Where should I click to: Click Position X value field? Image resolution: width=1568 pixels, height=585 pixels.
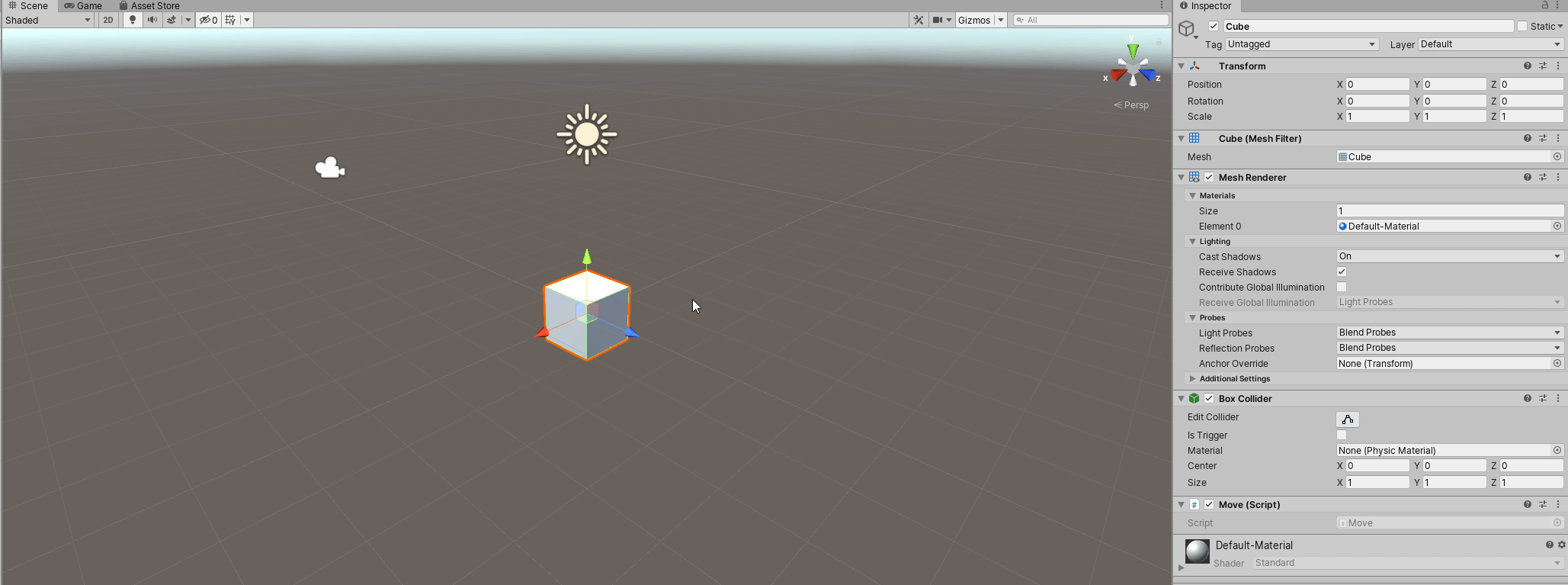tap(1377, 84)
